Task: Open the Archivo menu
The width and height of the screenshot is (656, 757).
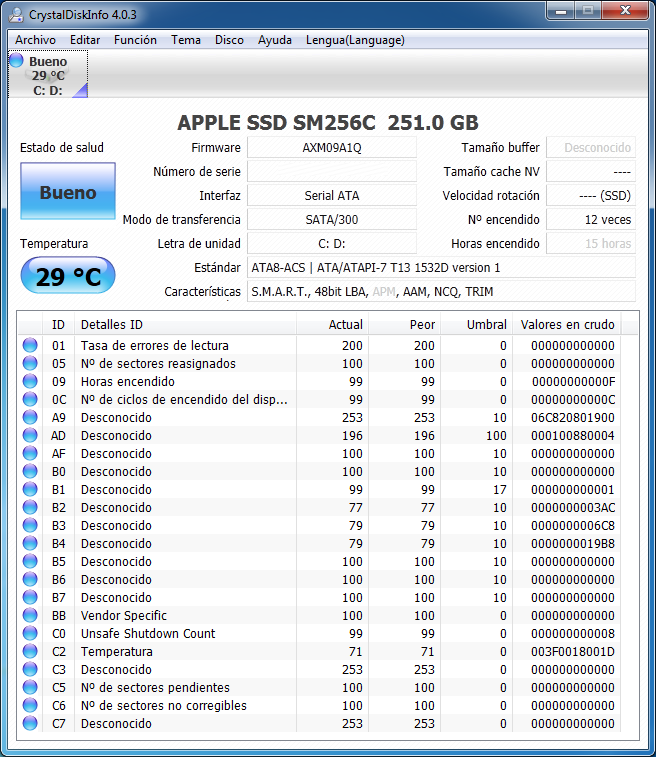Action: (35, 40)
